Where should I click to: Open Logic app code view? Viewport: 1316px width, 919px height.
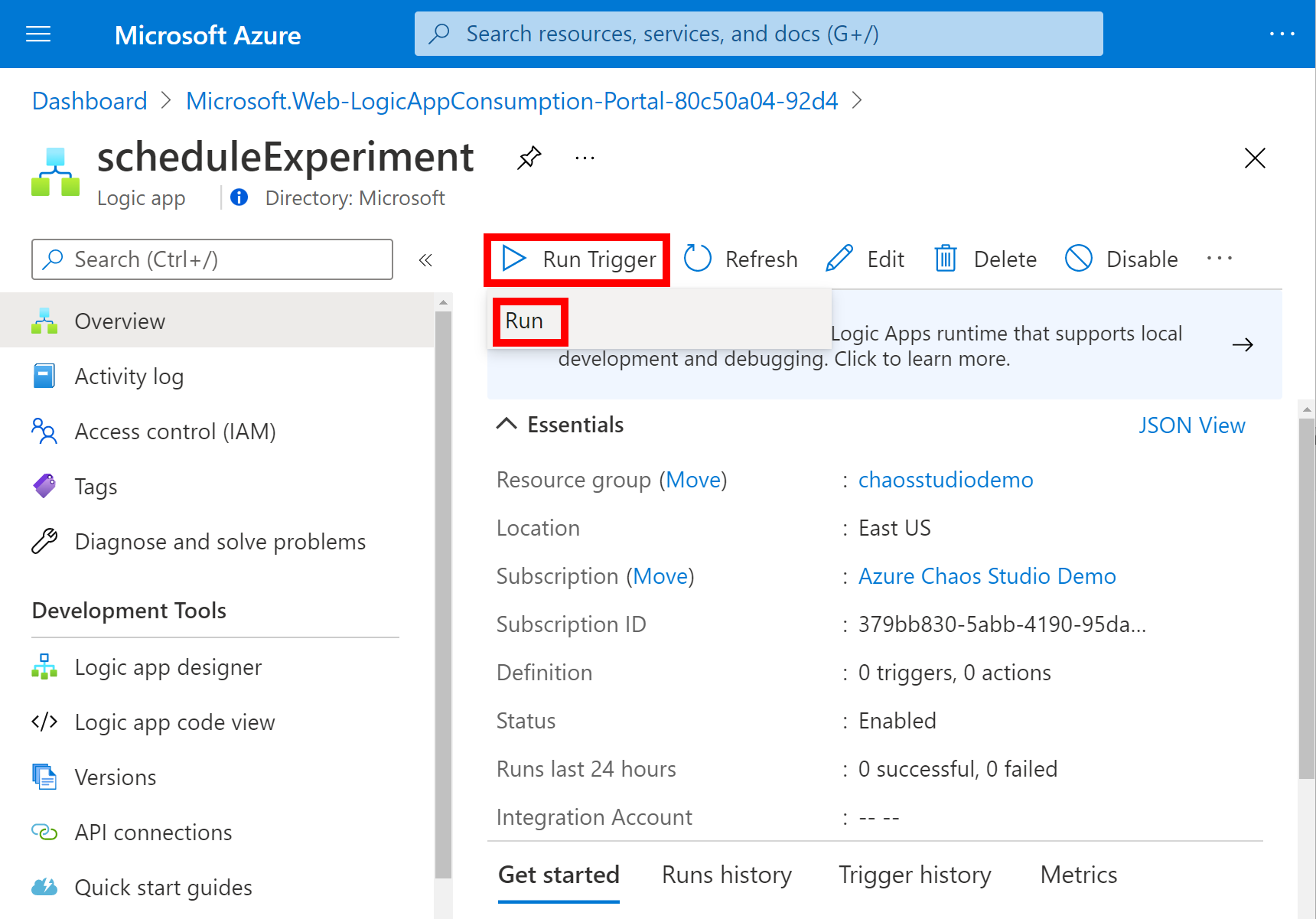coord(174,722)
